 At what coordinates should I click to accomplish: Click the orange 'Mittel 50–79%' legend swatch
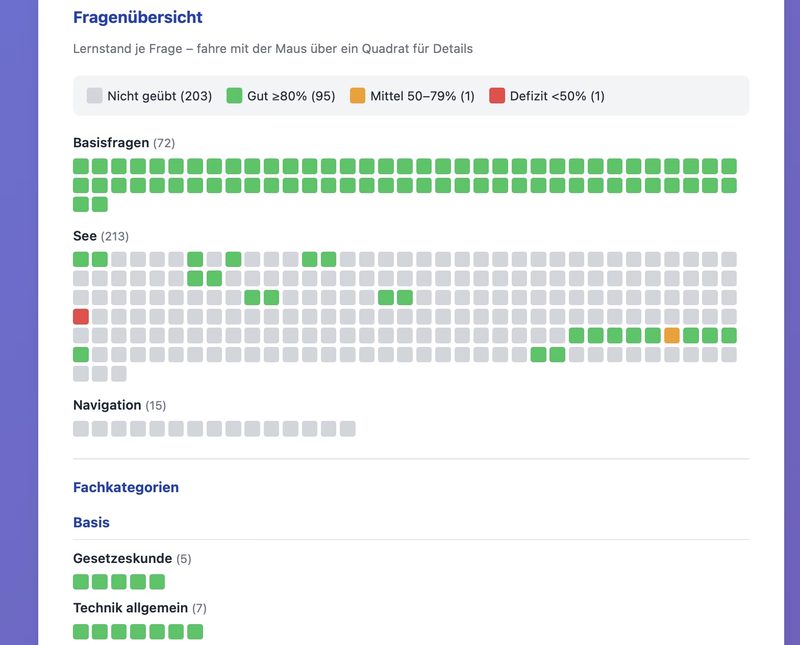click(358, 96)
